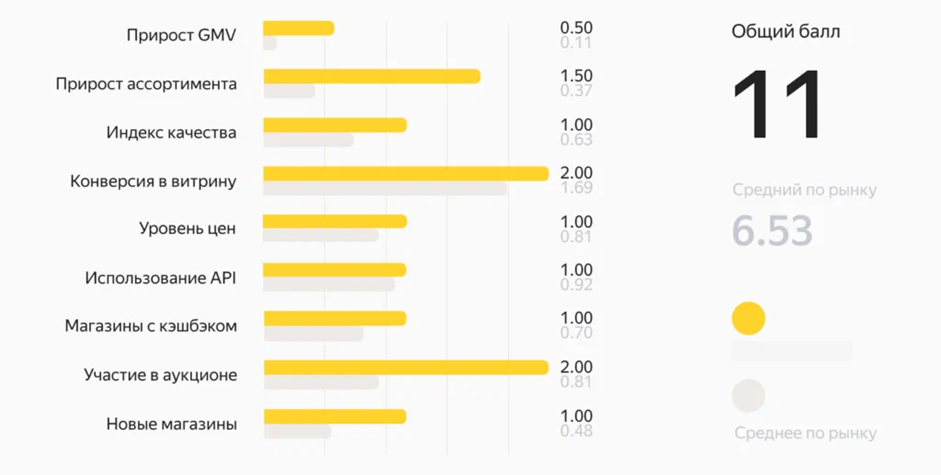Click the 'Участие в аукционе' yellow bar
941x475 pixels.
click(405, 367)
